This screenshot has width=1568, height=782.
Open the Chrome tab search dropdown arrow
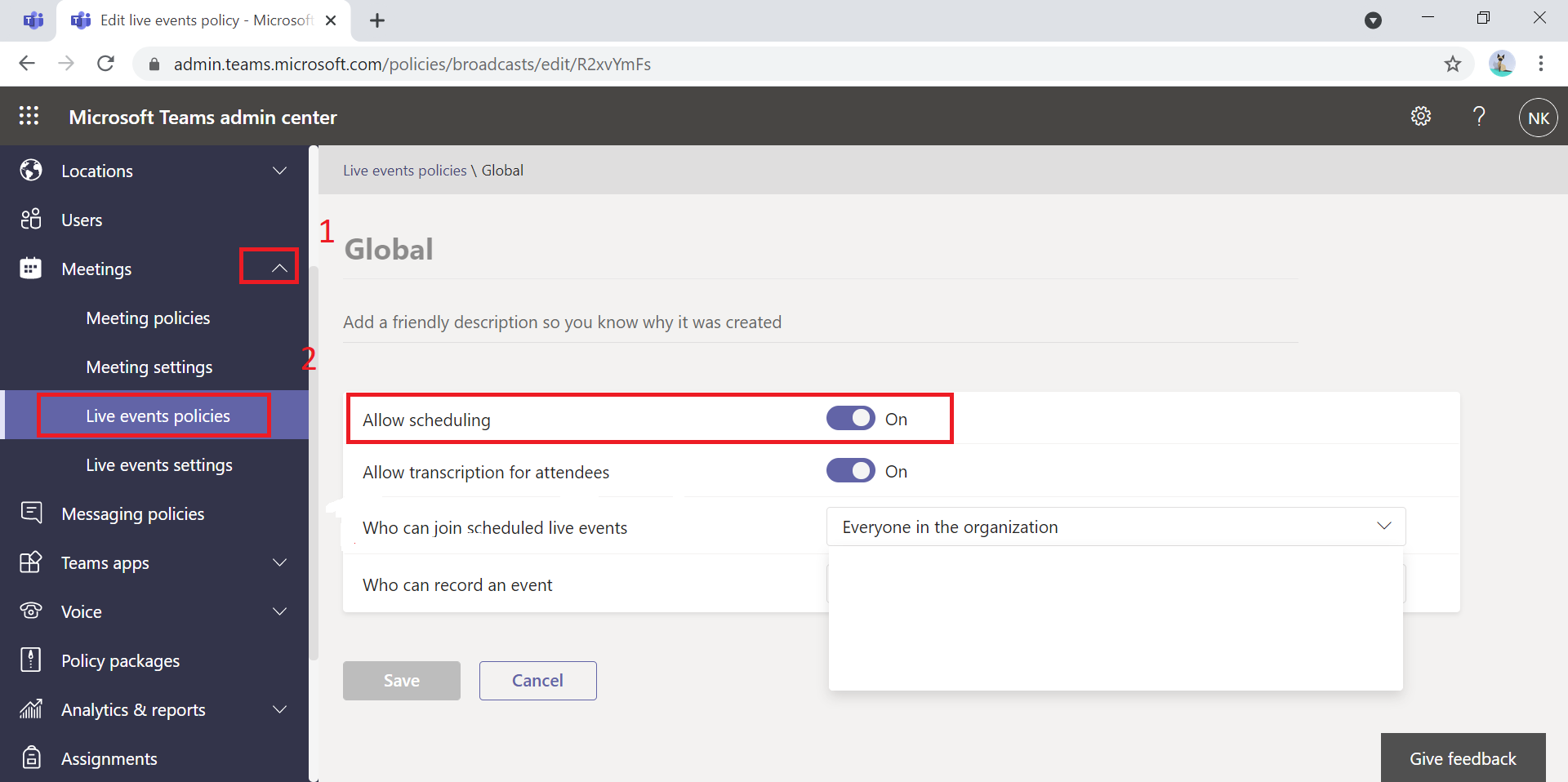[x=1374, y=20]
